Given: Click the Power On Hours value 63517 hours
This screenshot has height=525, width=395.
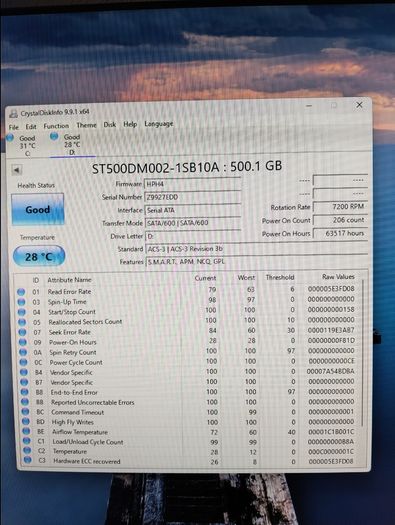Looking at the screenshot, I should click(340, 233).
